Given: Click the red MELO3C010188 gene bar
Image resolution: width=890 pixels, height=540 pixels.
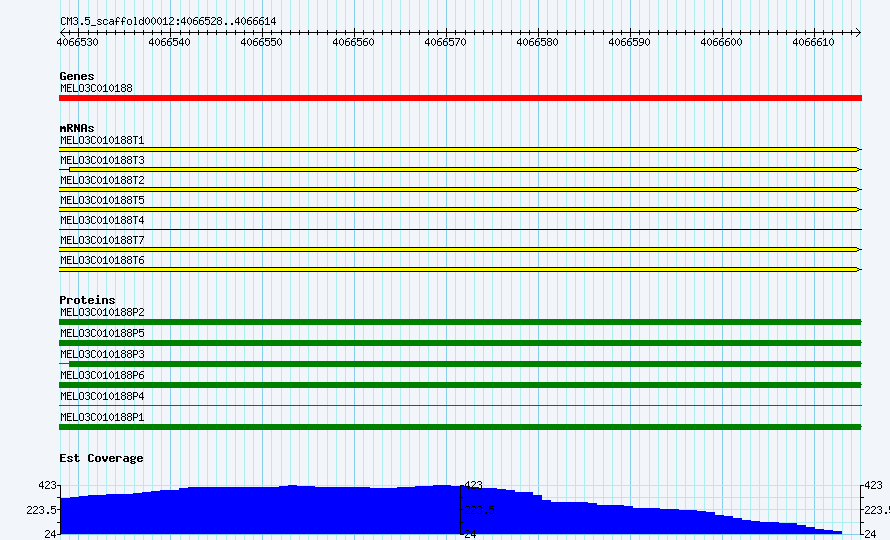Looking at the screenshot, I should (x=460, y=98).
